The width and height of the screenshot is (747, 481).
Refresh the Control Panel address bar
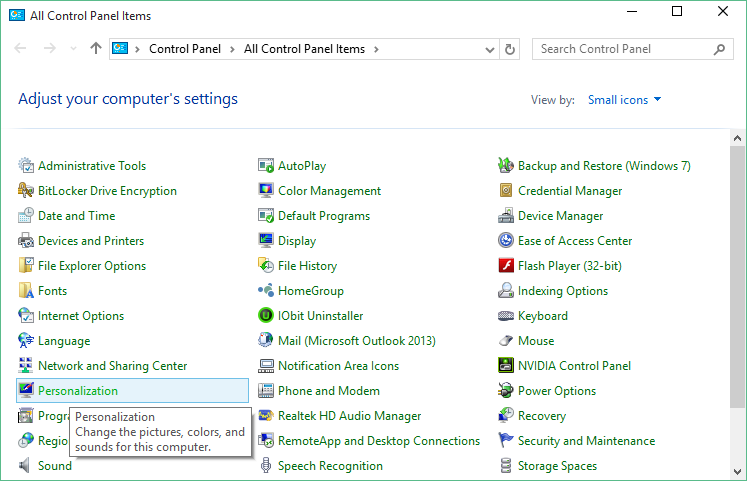point(511,49)
